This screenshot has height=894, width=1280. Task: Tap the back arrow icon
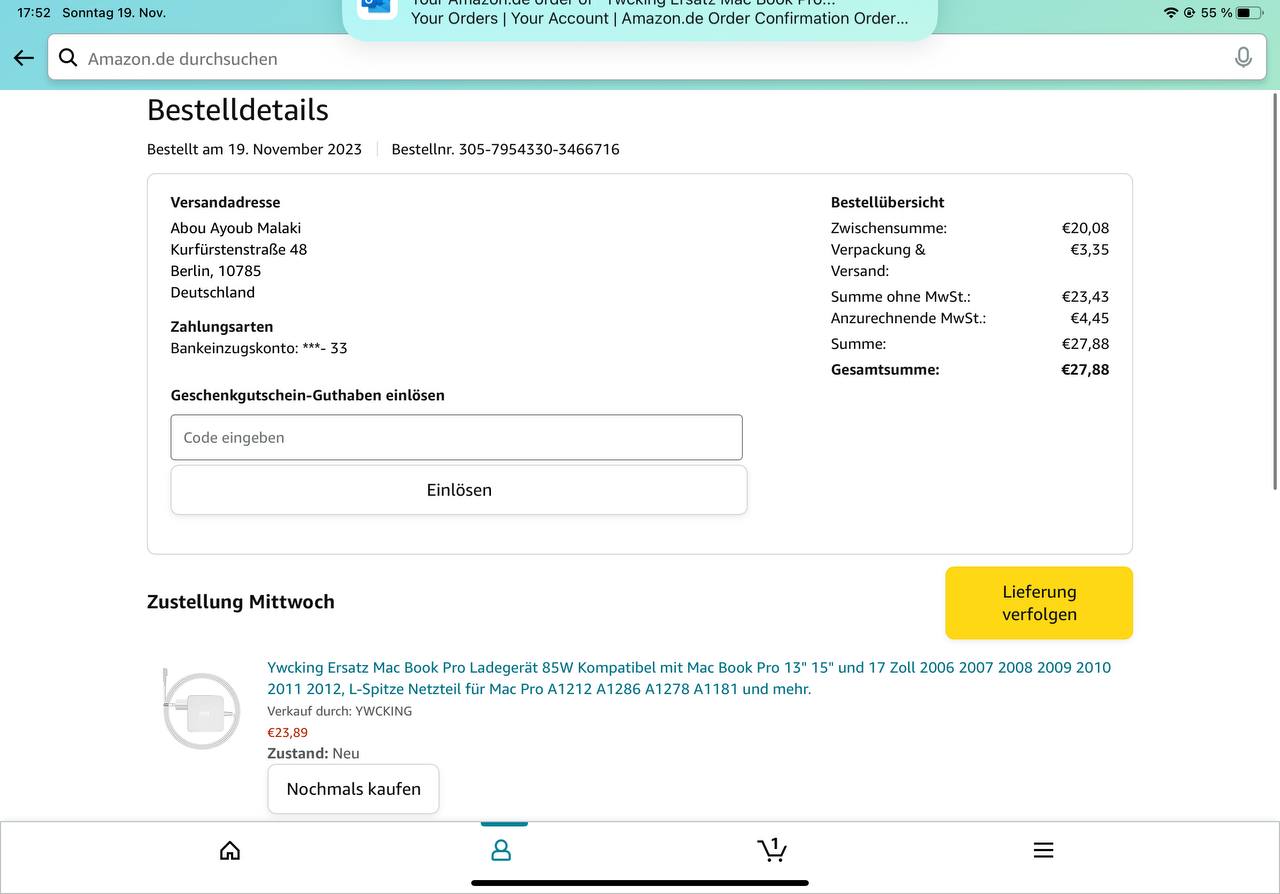coord(24,58)
